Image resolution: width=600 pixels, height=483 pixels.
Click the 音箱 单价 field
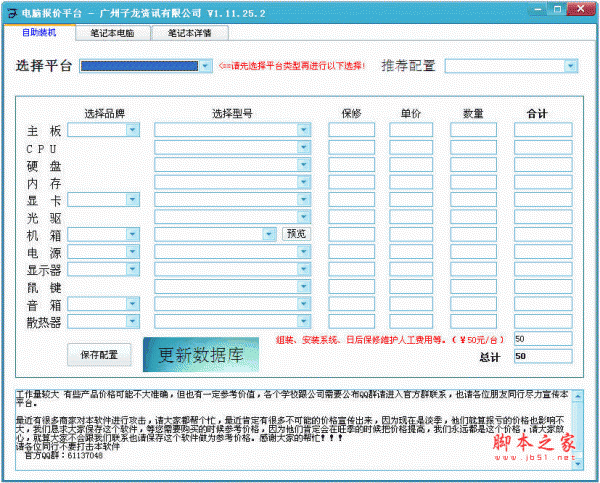[x=411, y=304]
